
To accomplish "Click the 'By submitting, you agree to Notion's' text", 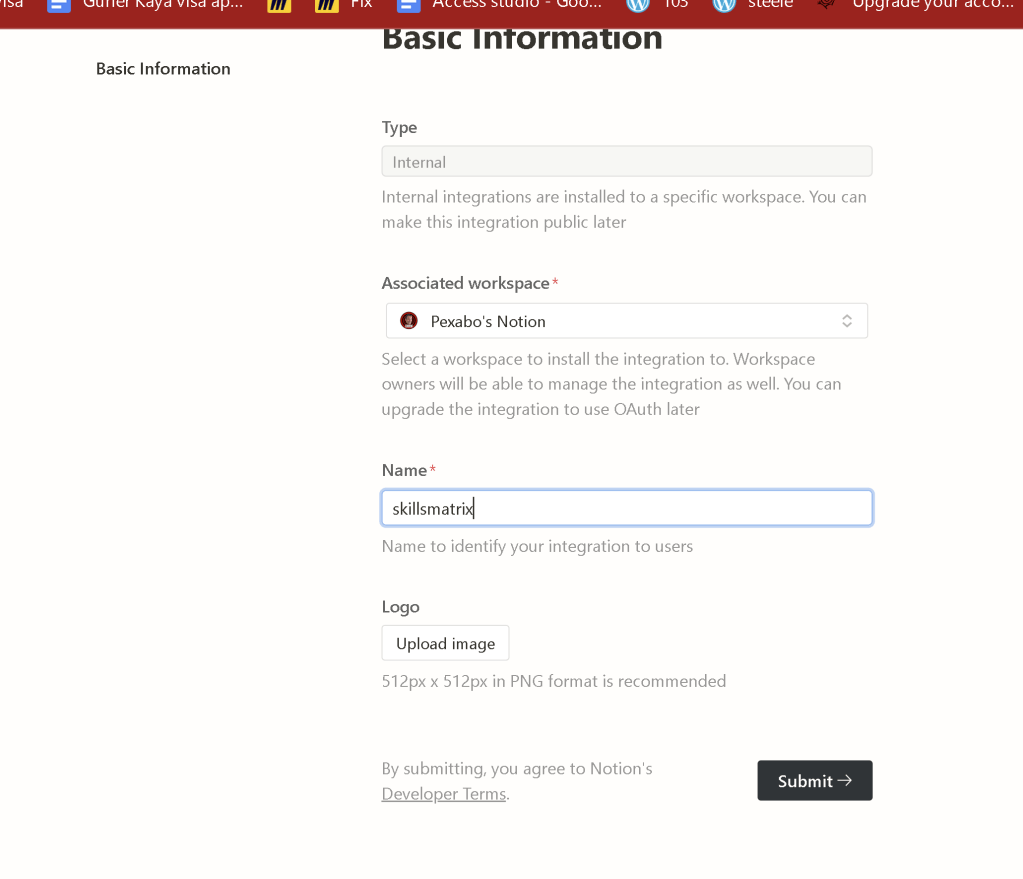I will 517,769.
